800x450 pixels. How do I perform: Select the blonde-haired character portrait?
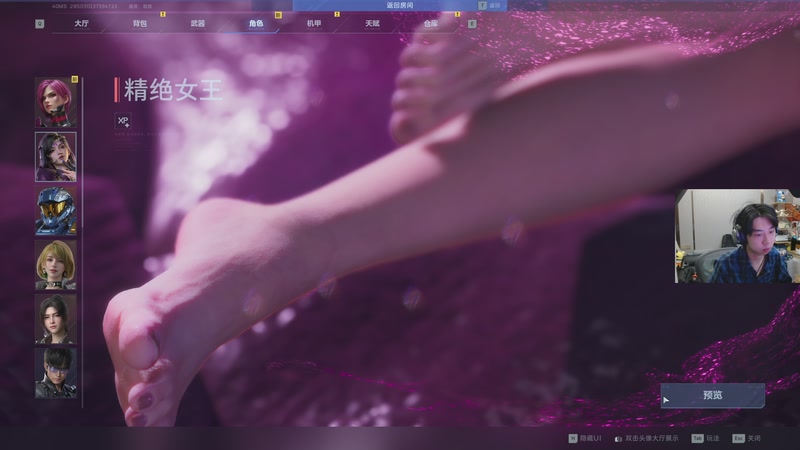pos(56,265)
